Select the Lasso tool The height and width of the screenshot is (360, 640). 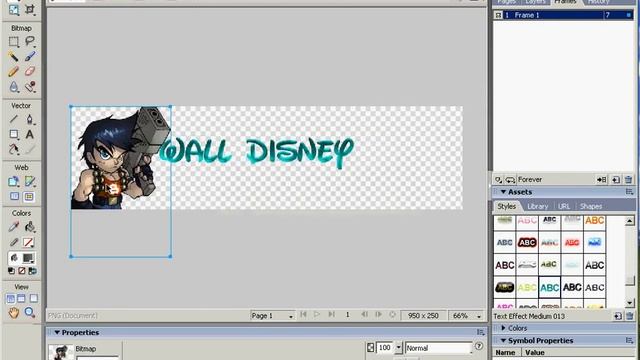(30, 41)
